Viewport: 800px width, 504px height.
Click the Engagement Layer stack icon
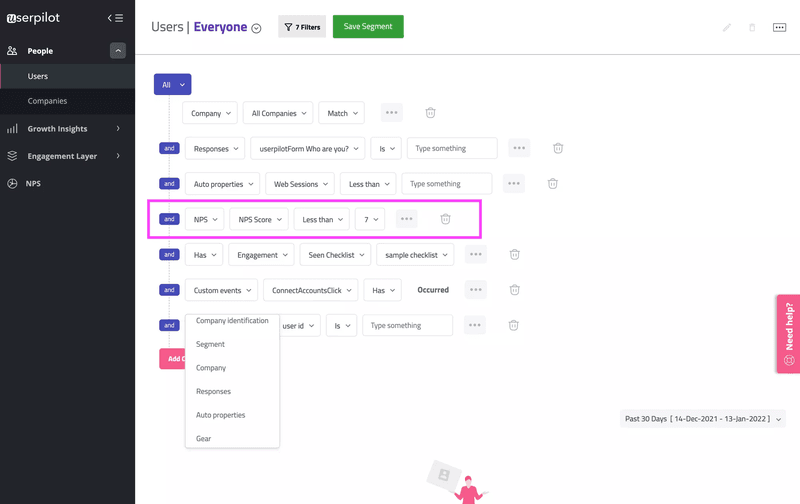[12, 156]
